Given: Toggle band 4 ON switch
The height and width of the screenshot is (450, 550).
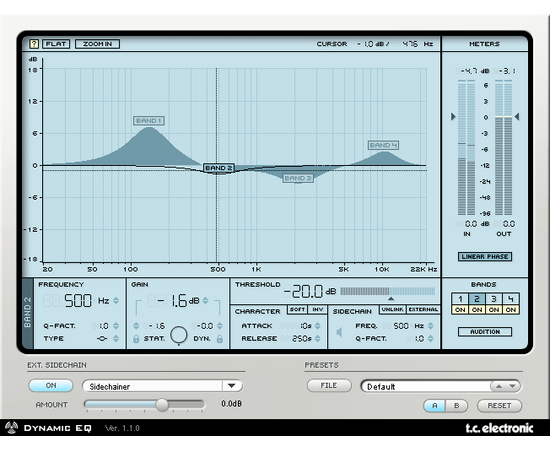Looking at the screenshot, I should click(511, 310).
